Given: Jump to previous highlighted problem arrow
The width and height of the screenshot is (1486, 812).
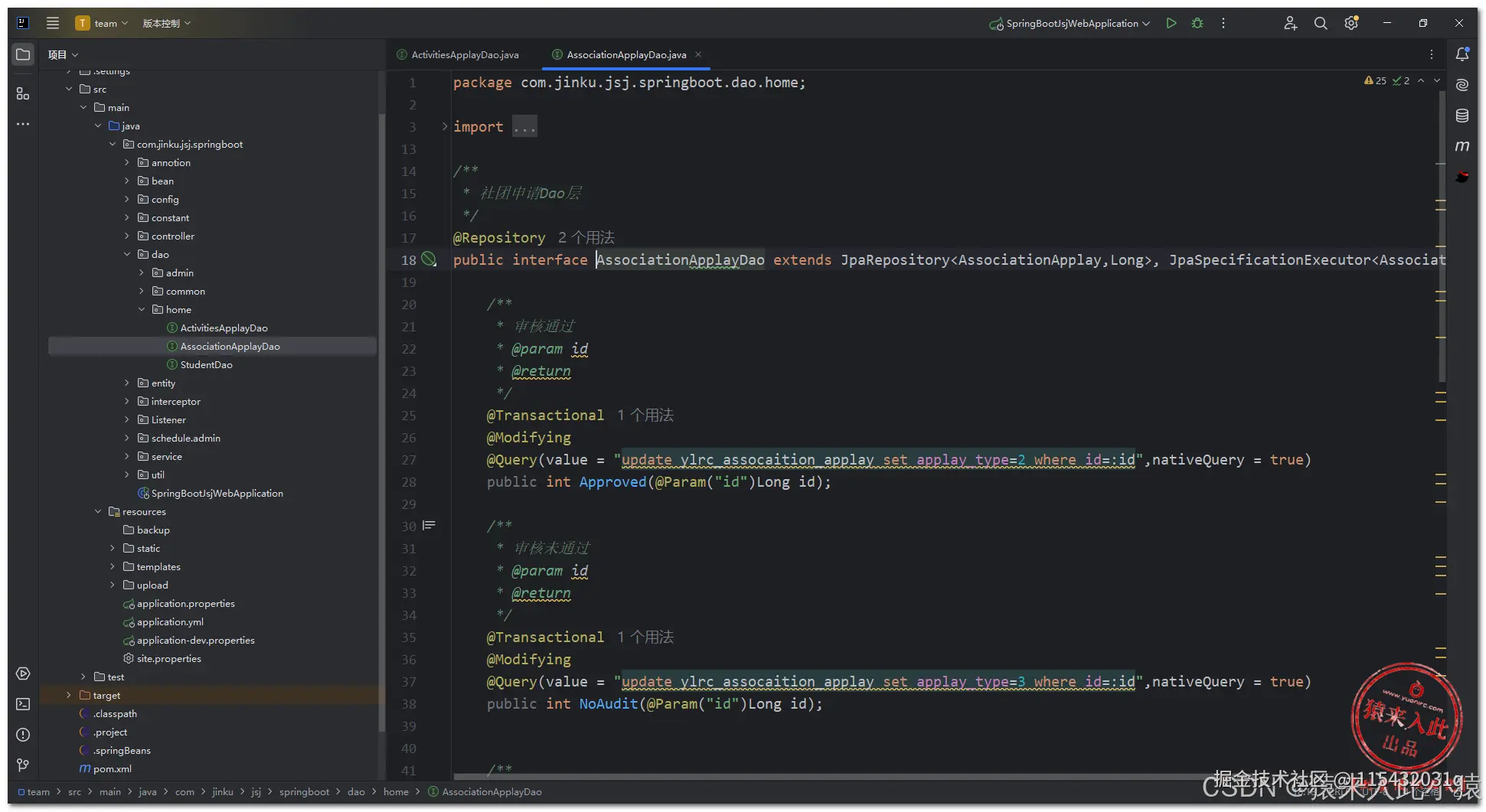Looking at the screenshot, I should click(1421, 80).
